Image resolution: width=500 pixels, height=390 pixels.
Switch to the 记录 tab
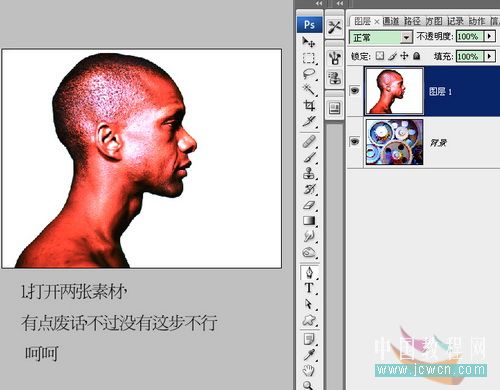tap(455, 21)
